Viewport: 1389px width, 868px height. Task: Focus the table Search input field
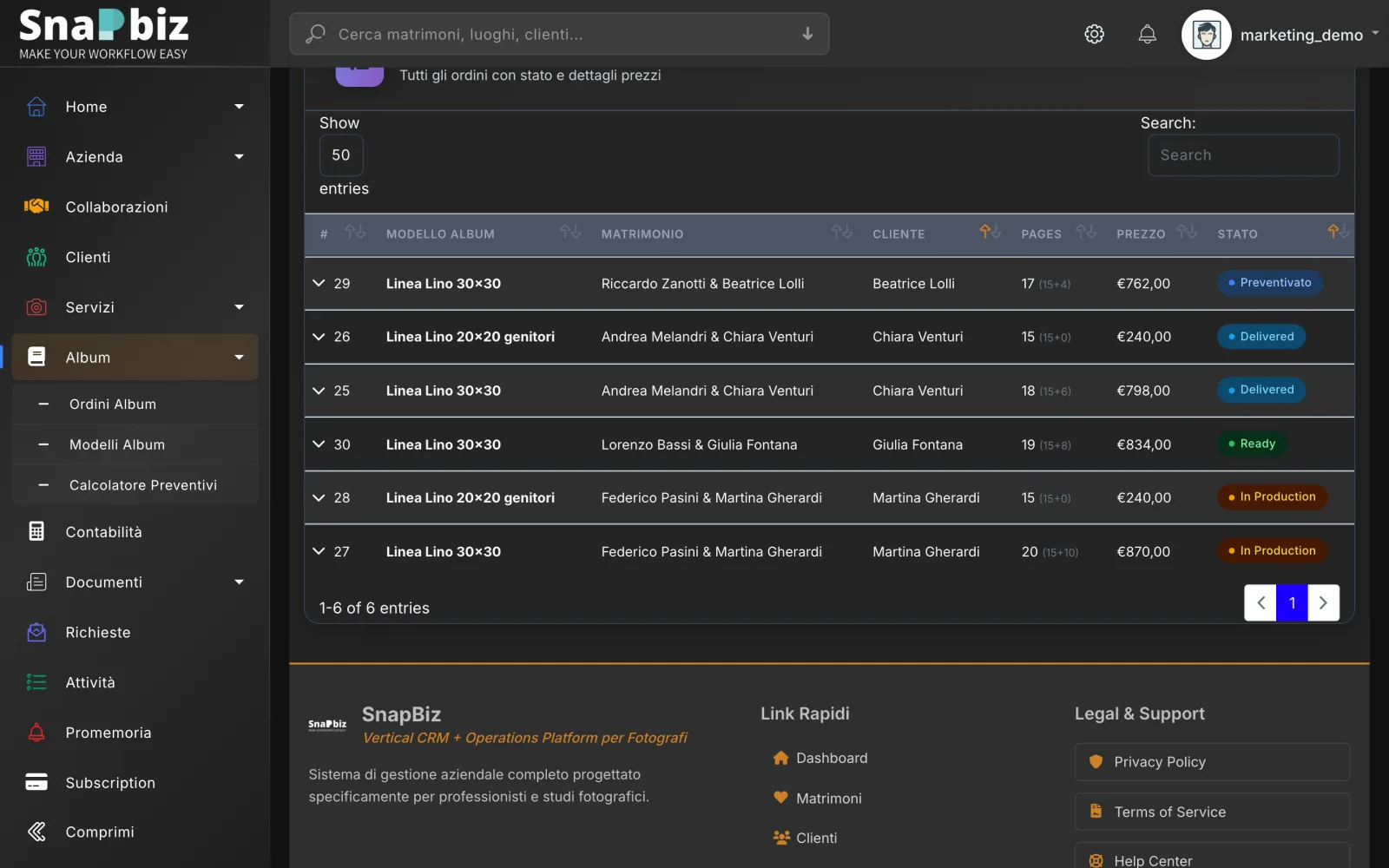click(1243, 155)
